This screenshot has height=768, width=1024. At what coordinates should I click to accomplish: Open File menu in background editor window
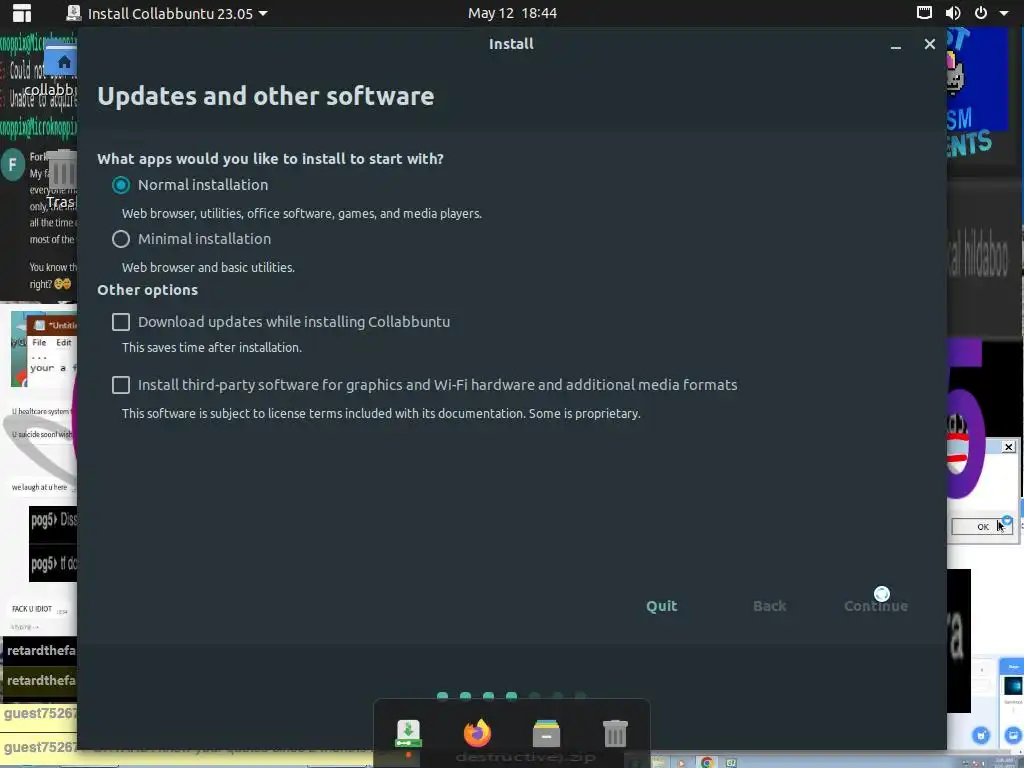39,343
